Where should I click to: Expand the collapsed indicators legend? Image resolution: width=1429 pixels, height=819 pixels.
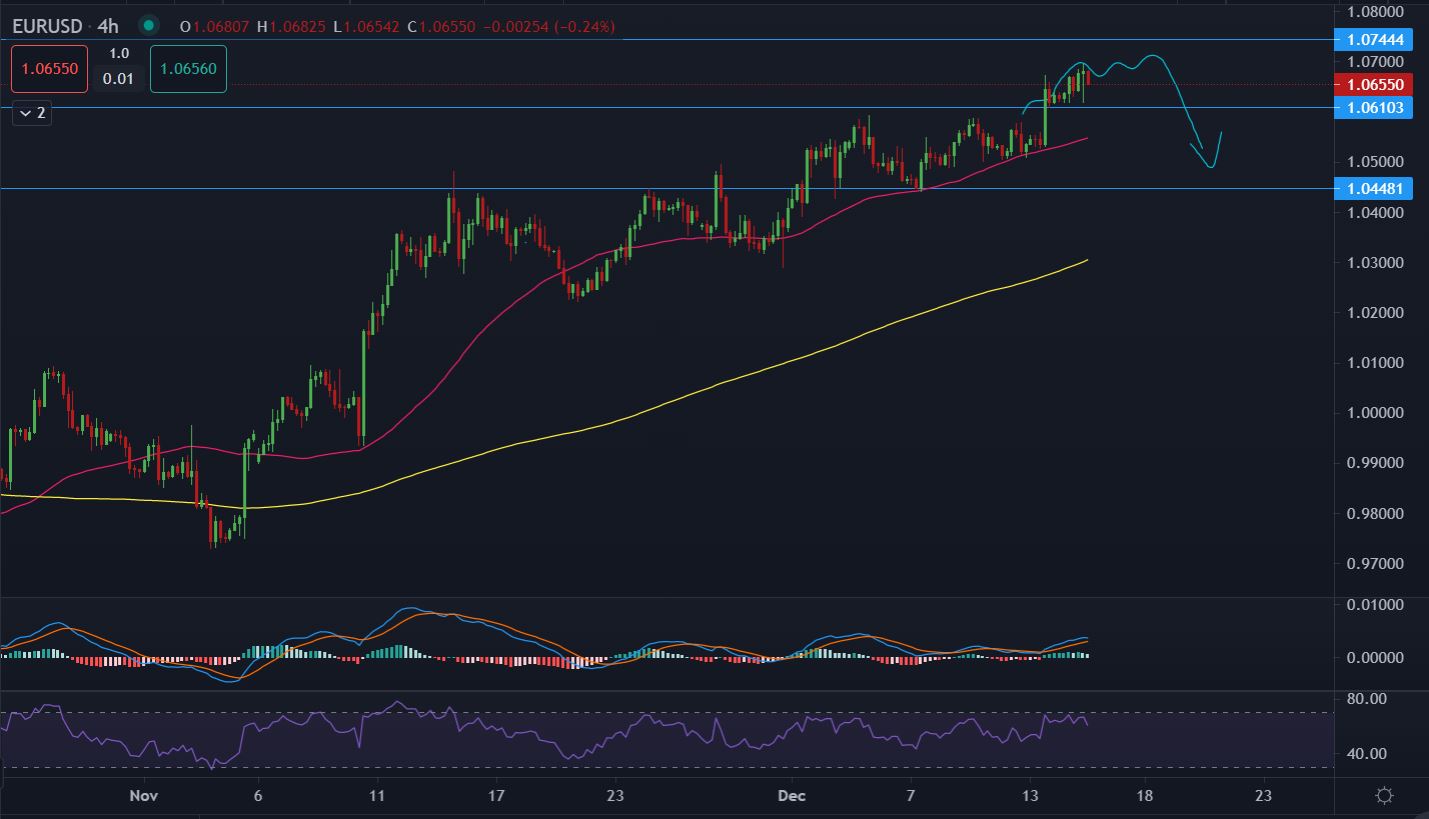point(30,113)
